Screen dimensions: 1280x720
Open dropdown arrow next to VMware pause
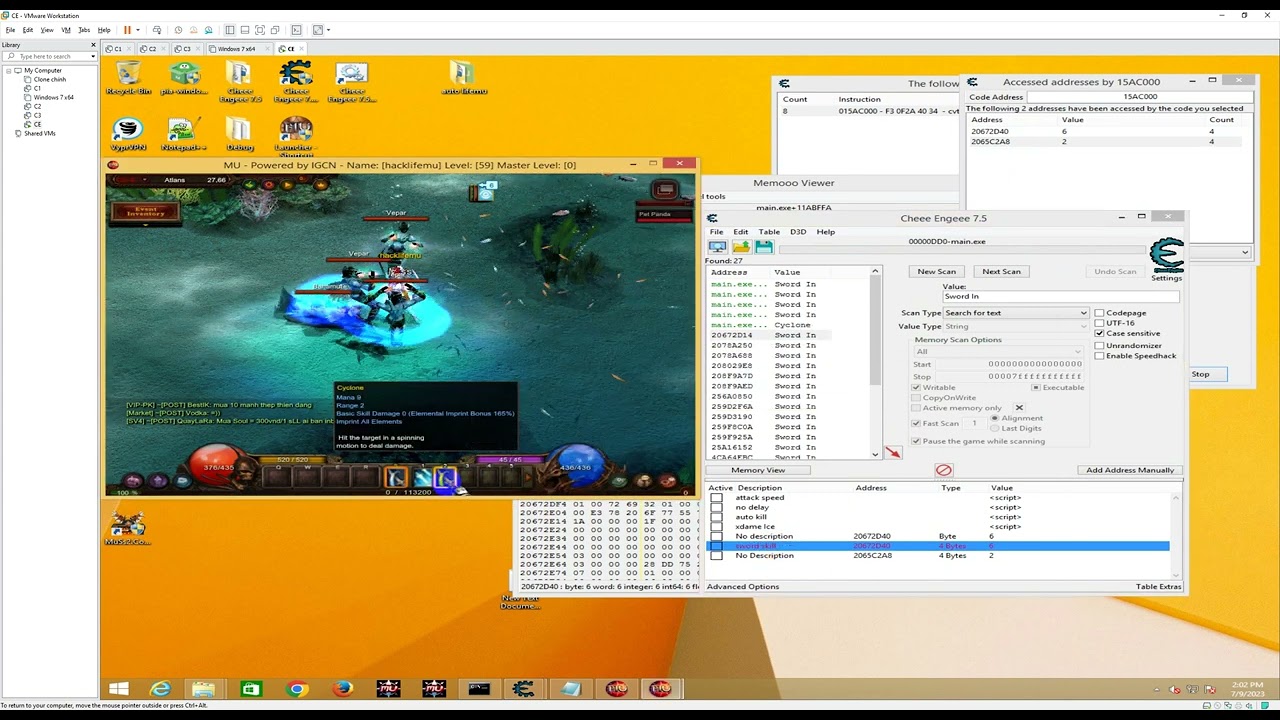click(x=138, y=30)
